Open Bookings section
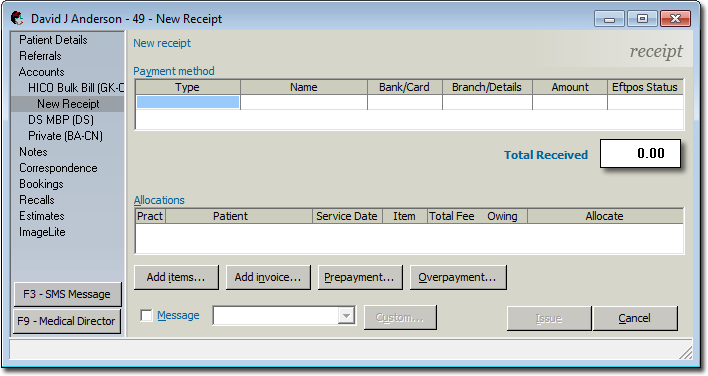Viewport: 708px width, 376px height. point(41,184)
